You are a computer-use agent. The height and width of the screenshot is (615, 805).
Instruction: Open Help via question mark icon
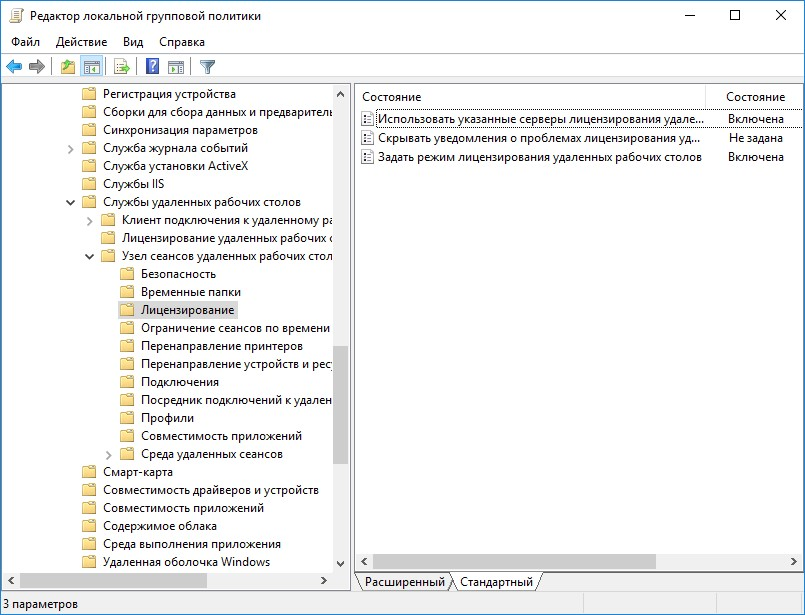[152, 66]
